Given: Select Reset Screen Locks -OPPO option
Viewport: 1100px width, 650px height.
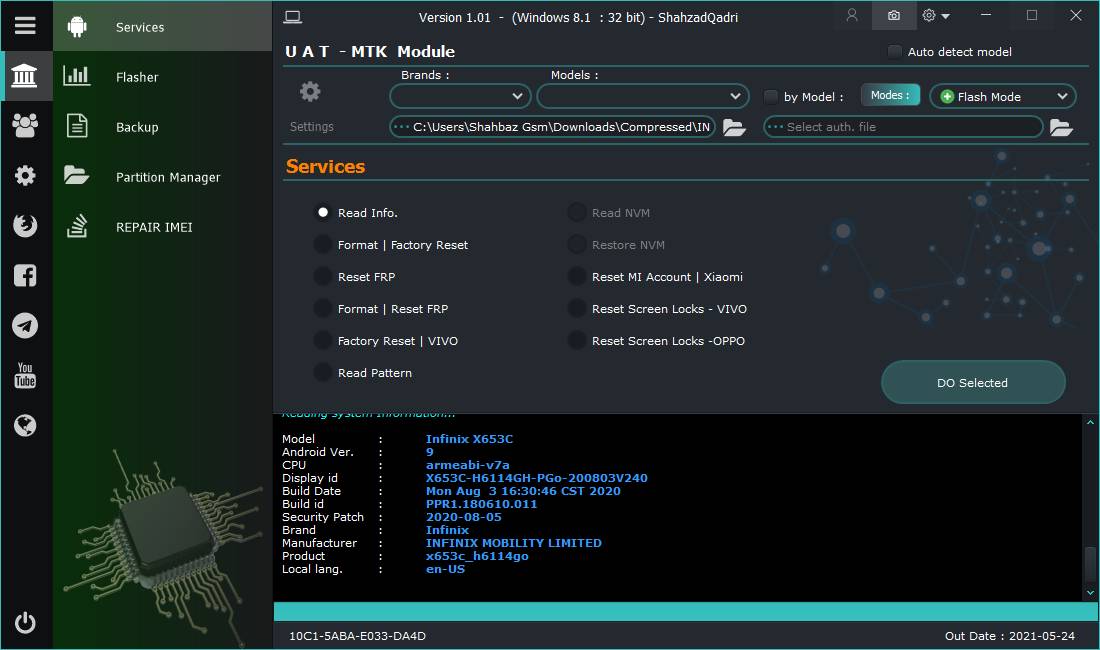Looking at the screenshot, I should pyautogui.click(x=577, y=341).
